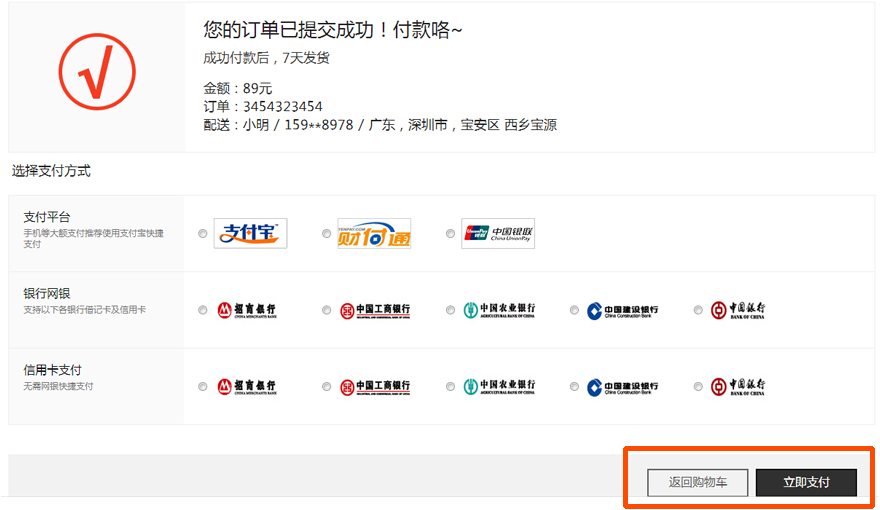The image size is (880, 510).
Task: Choose 中国工商银行 radio in 银行网银 row
Action: pos(326,310)
